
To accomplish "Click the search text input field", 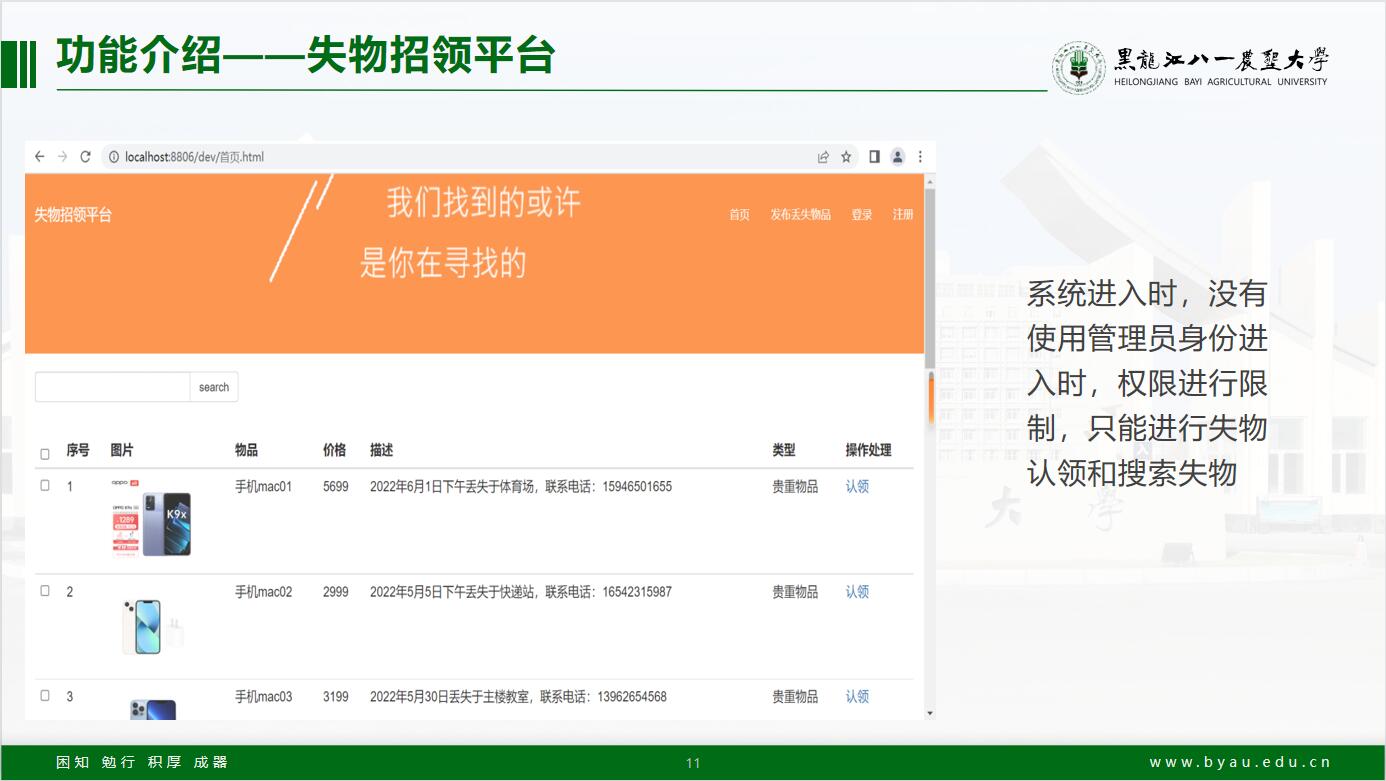I will 112,387.
